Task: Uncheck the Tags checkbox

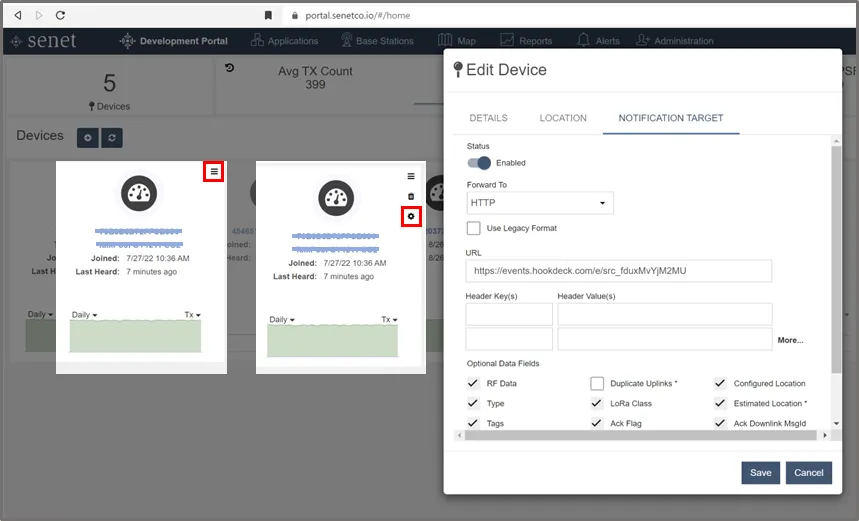Action: [473, 423]
